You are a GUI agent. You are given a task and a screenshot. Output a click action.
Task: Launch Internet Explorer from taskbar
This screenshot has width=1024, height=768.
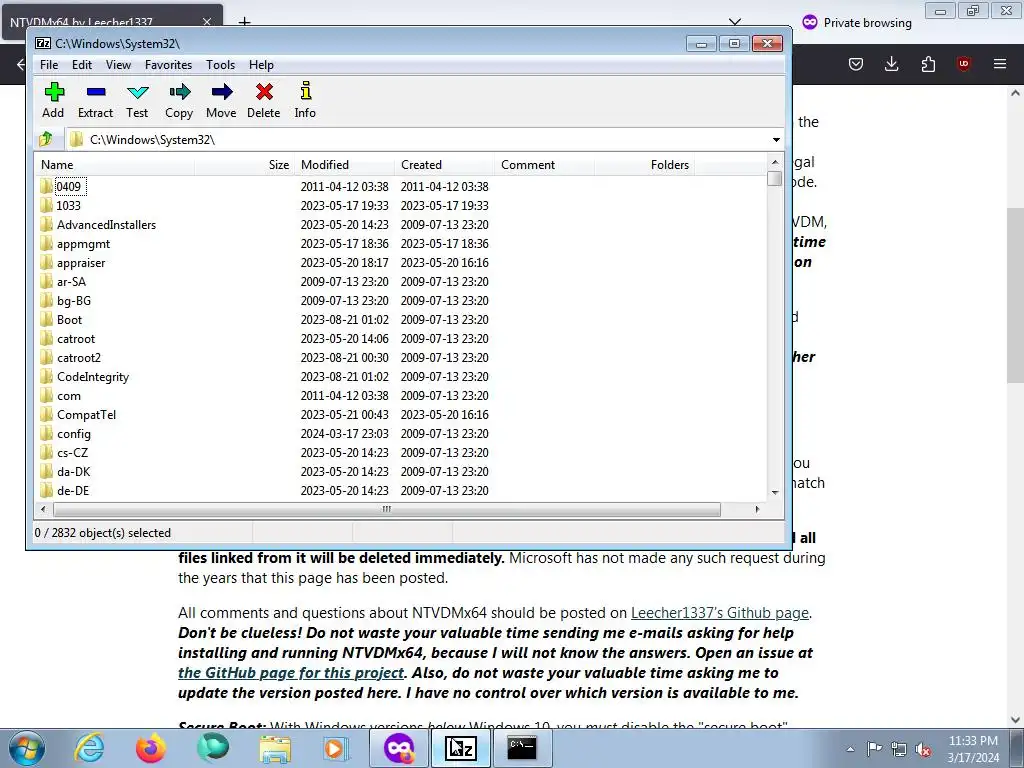[x=89, y=748]
